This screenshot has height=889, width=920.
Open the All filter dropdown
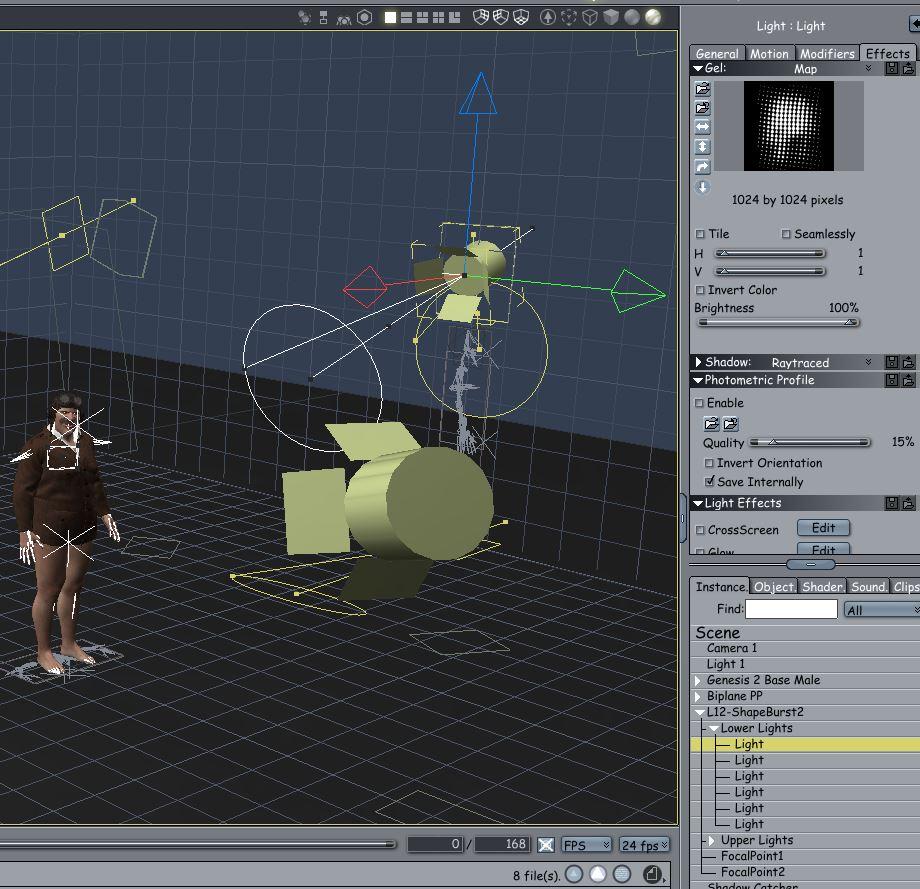[881, 610]
